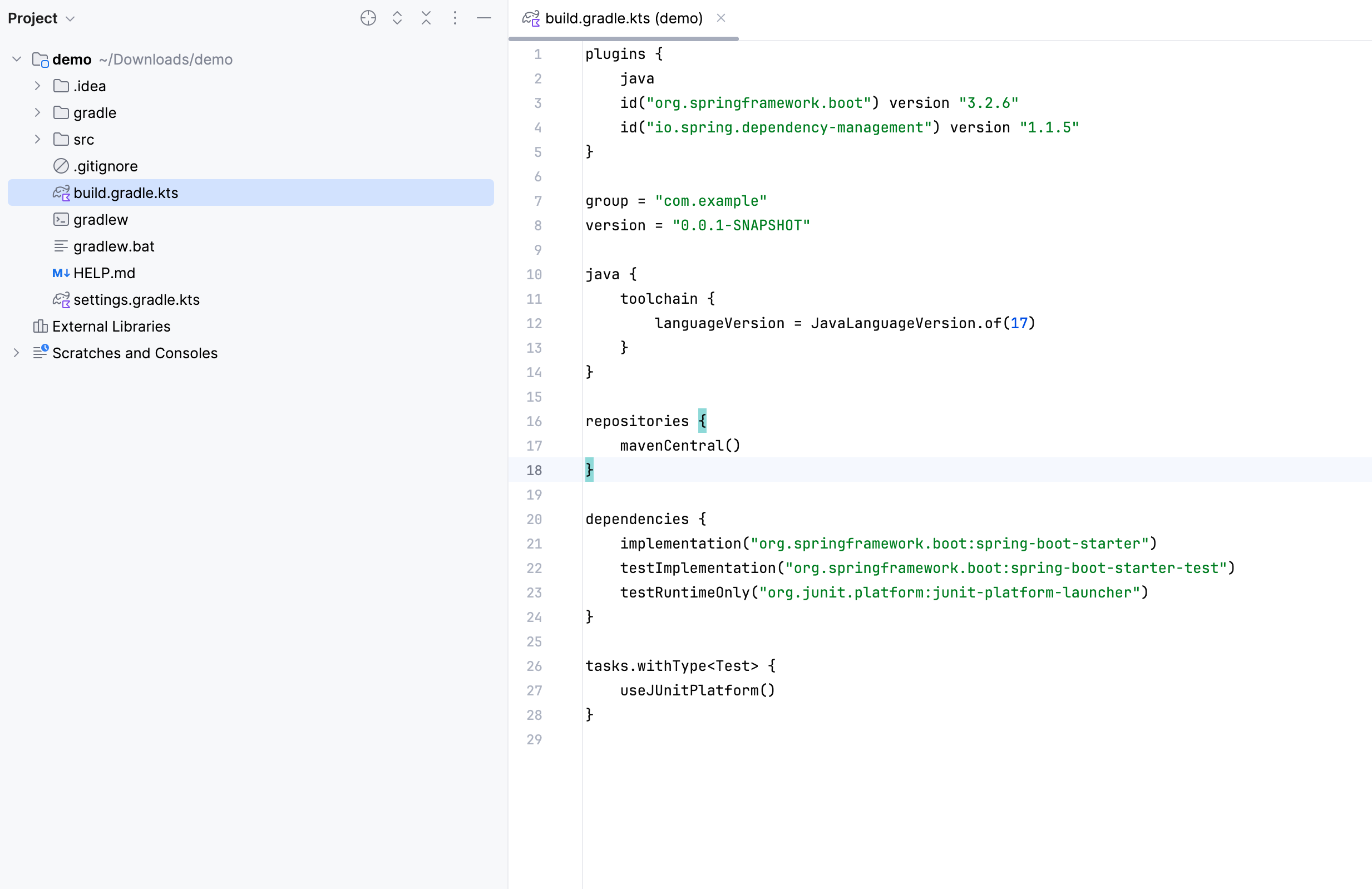Click the gradlew terminal script icon
1372x889 pixels.
pos(61,220)
